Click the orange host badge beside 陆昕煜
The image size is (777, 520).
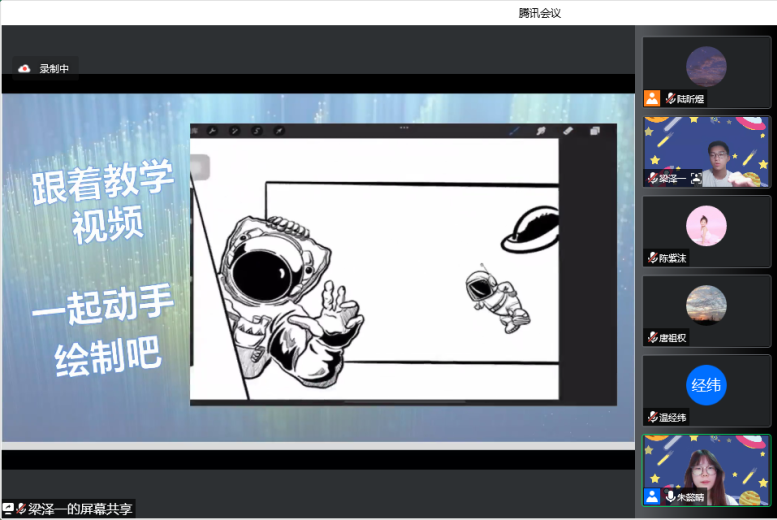tap(652, 98)
